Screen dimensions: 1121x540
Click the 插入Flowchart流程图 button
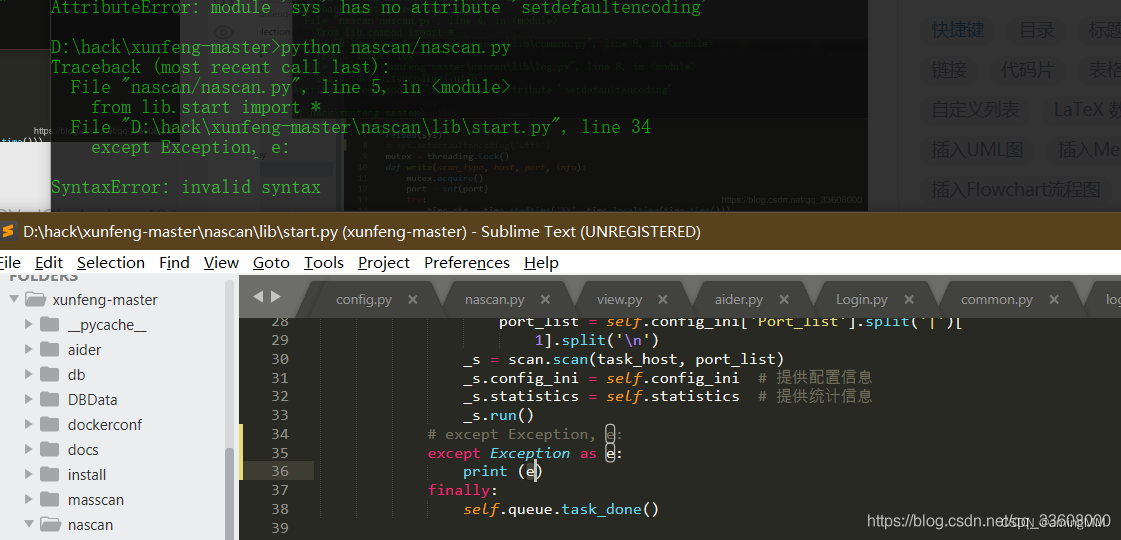1015,190
